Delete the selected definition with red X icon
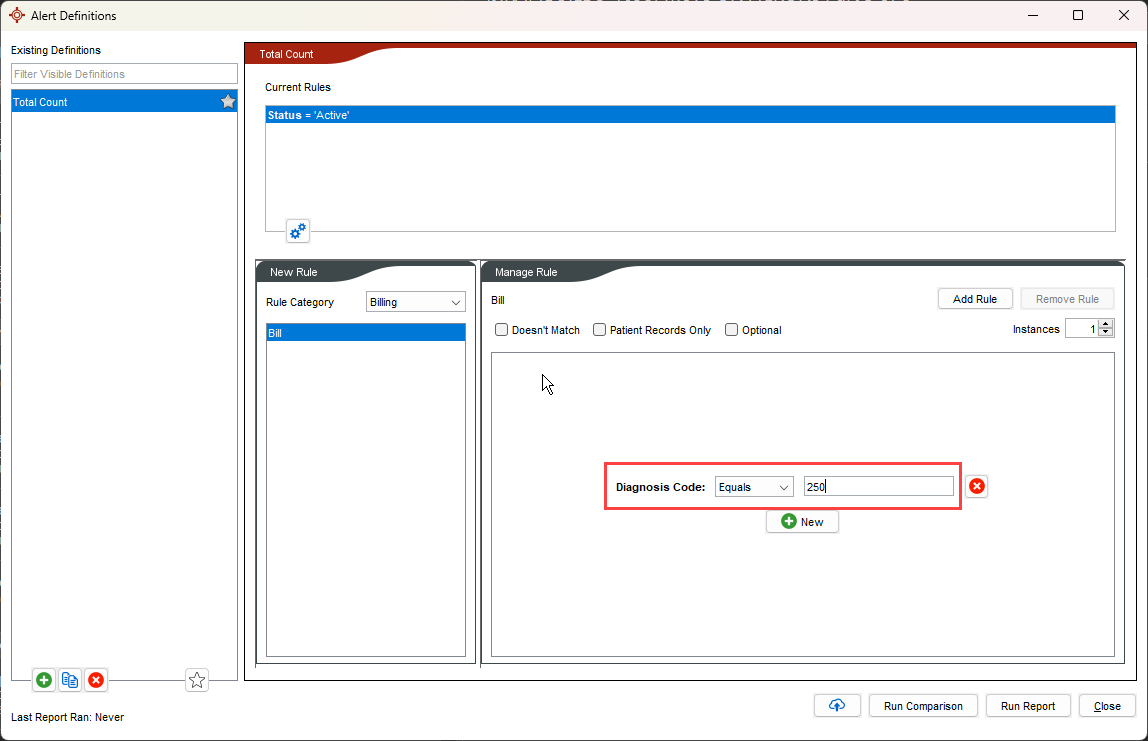Viewport: 1148px width, 741px height. (x=96, y=680)
